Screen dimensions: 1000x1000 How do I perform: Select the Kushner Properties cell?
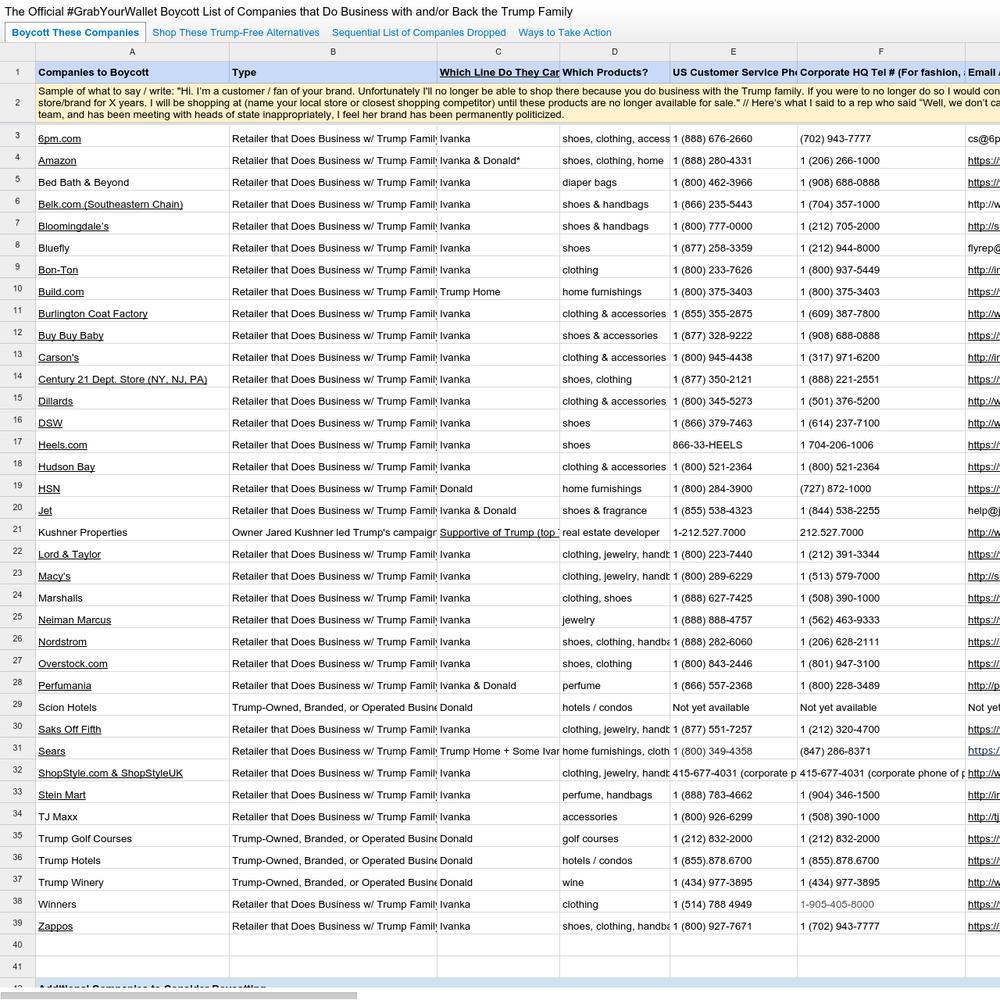(132, 533)
